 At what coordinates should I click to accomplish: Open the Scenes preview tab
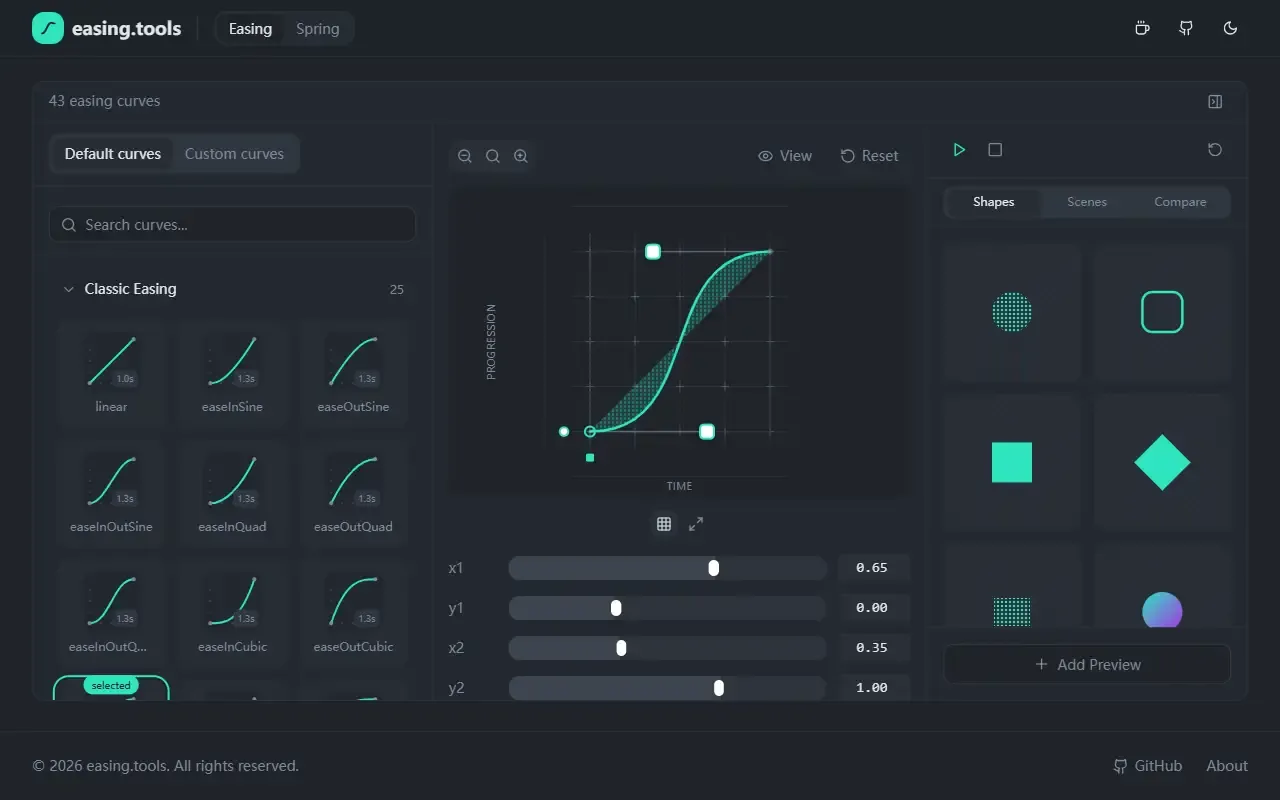pyautogui.click(x=1087, y=202)
